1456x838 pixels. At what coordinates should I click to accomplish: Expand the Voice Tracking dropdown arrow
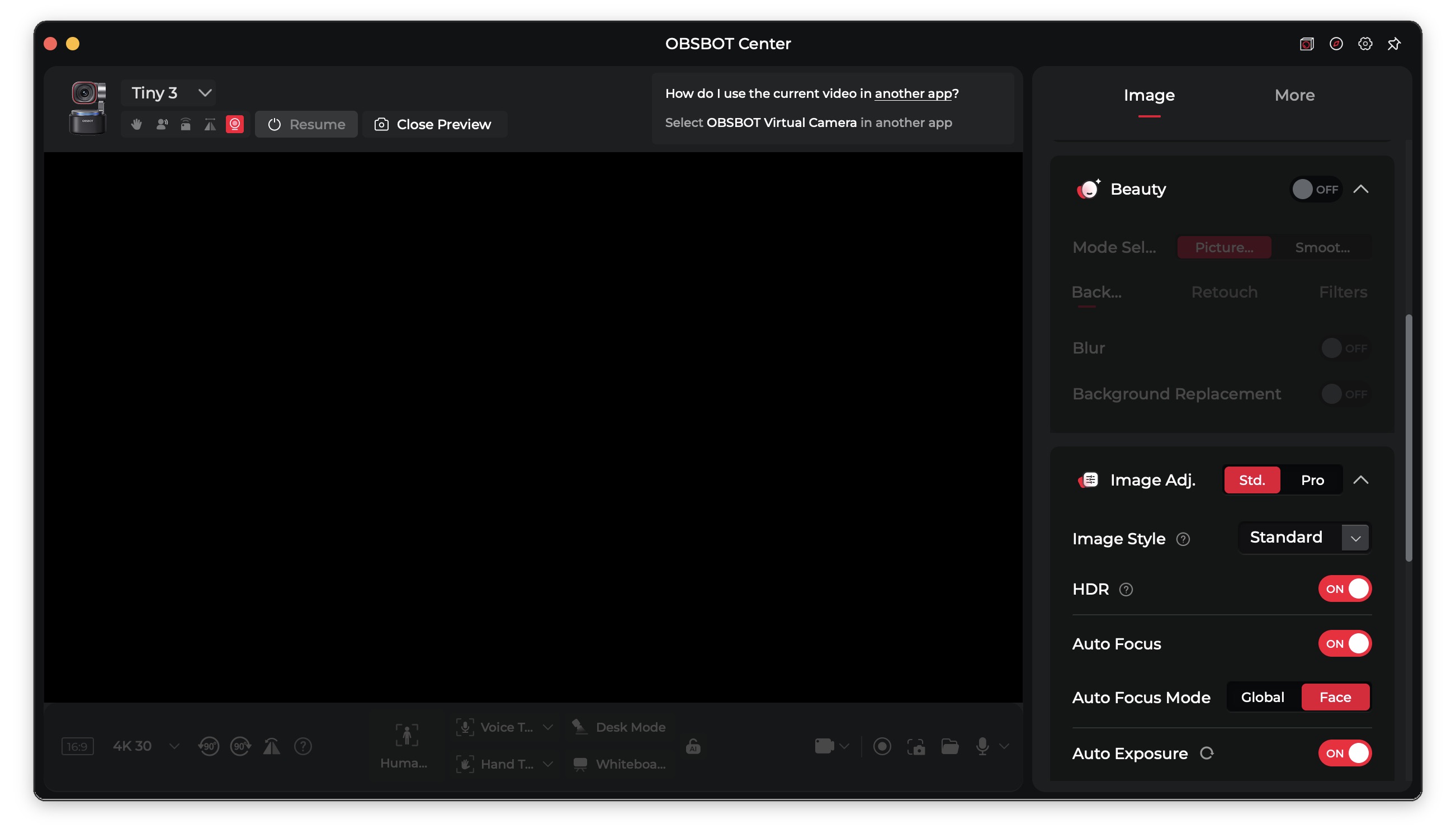coord(547,727)
